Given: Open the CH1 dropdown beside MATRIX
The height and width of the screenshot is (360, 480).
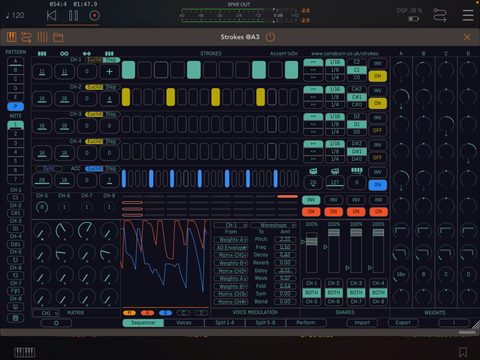Looking at the screenshot, I should pyautogui.click(x=46, y=313).
